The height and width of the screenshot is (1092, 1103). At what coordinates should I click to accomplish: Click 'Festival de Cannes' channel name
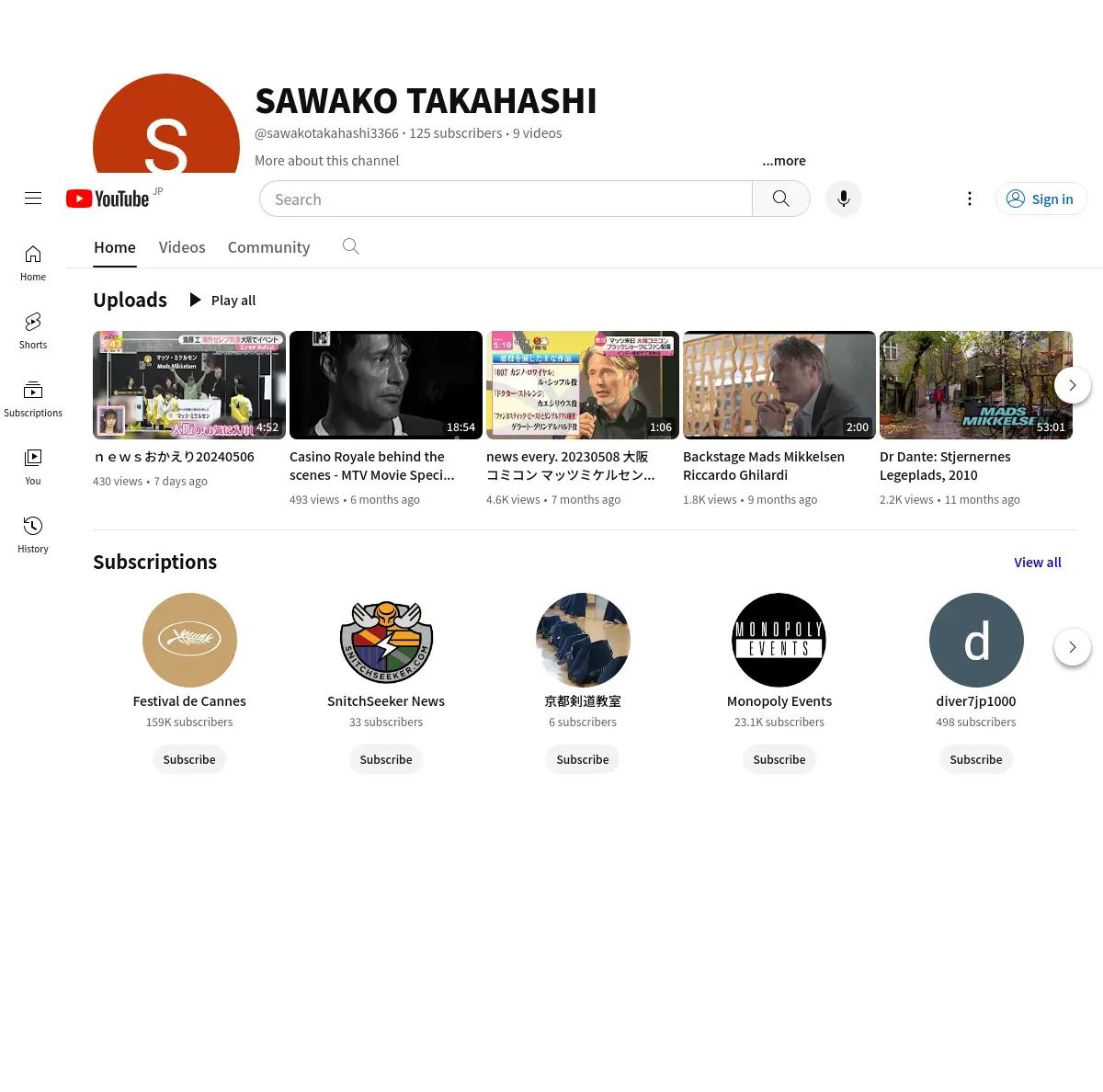(x=189, y=701)
